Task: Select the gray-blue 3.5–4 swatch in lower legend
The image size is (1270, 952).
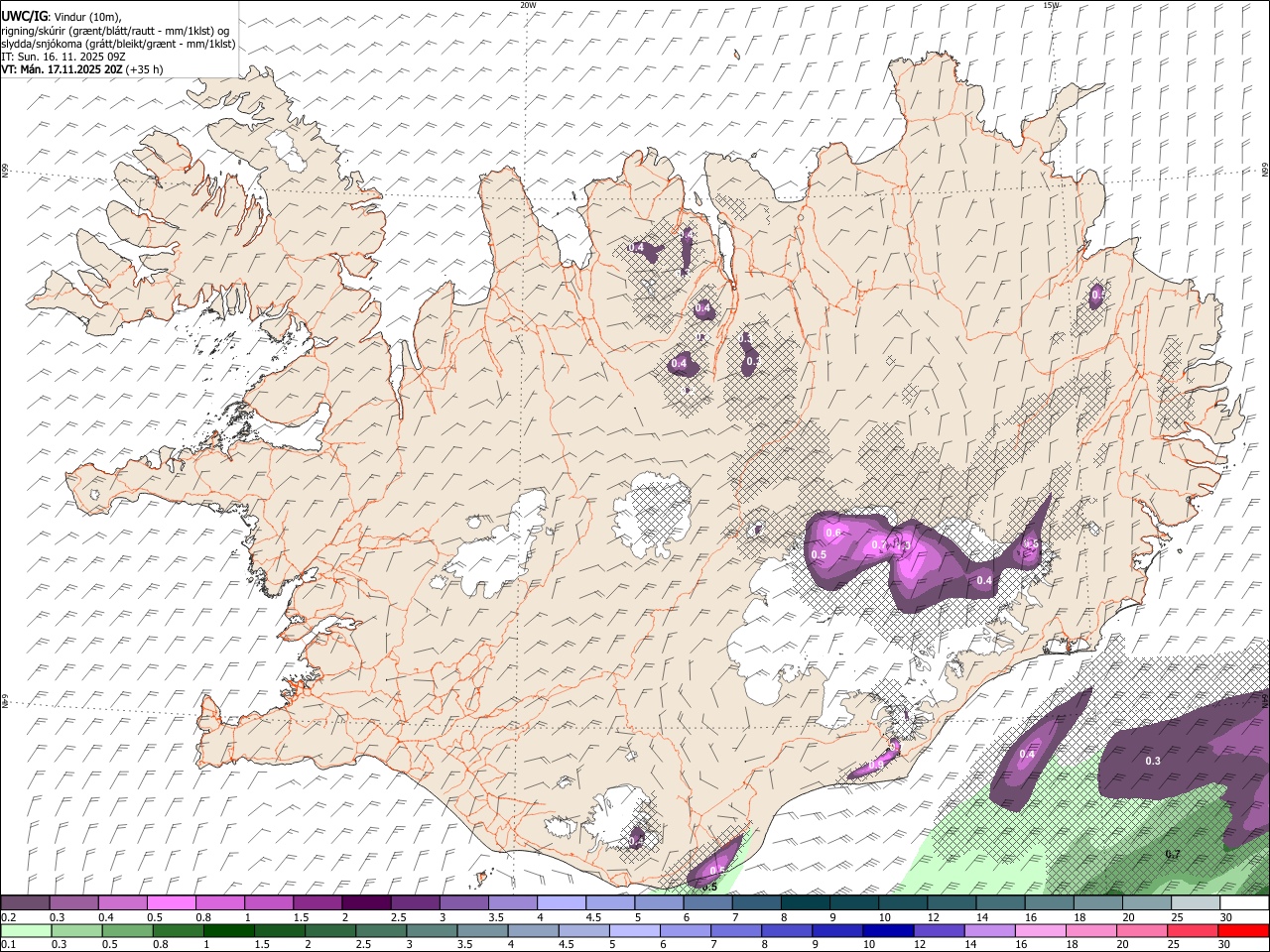Action: point(482,931)
